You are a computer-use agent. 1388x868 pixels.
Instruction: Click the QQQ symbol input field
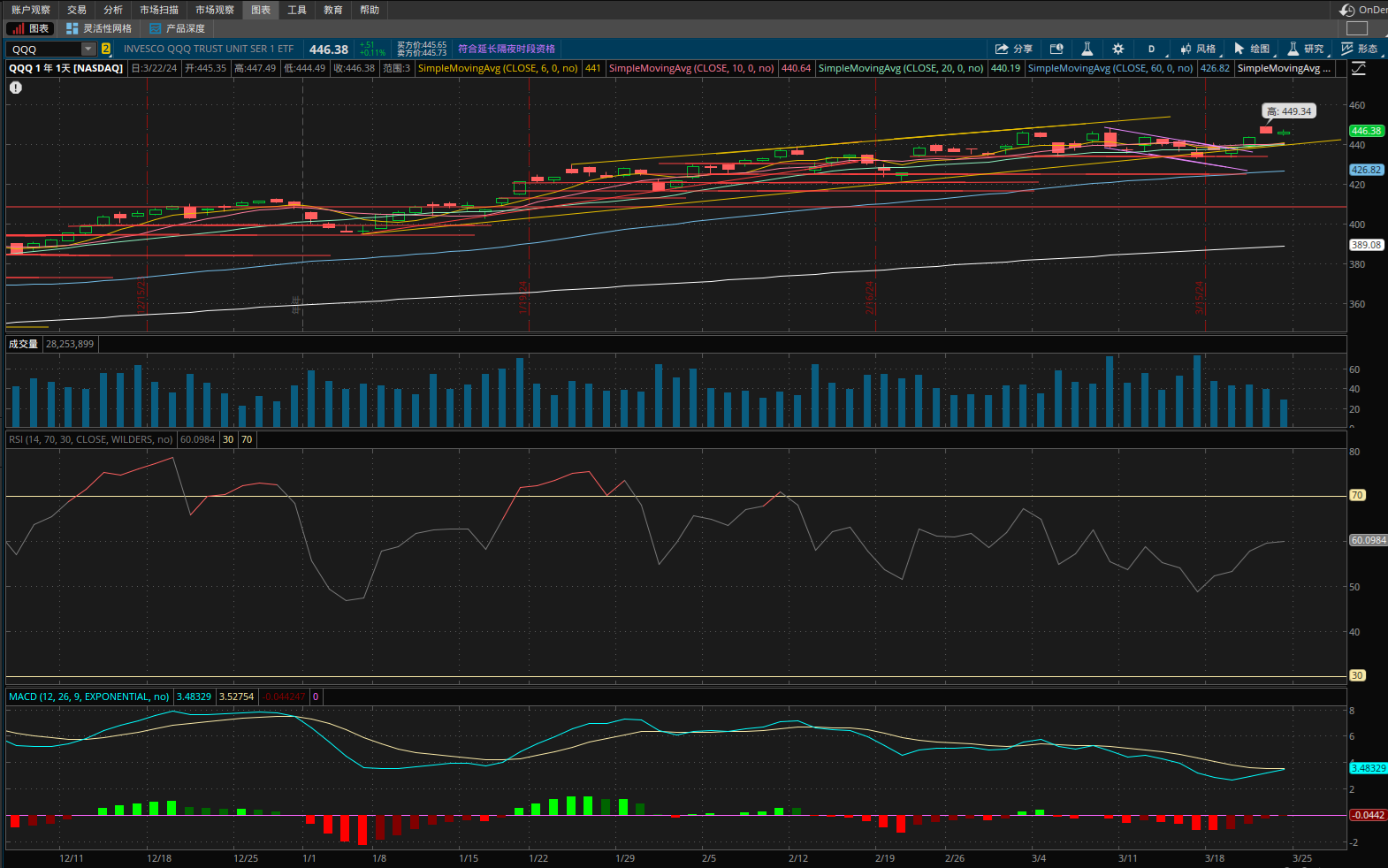click(x=44, y=49)
